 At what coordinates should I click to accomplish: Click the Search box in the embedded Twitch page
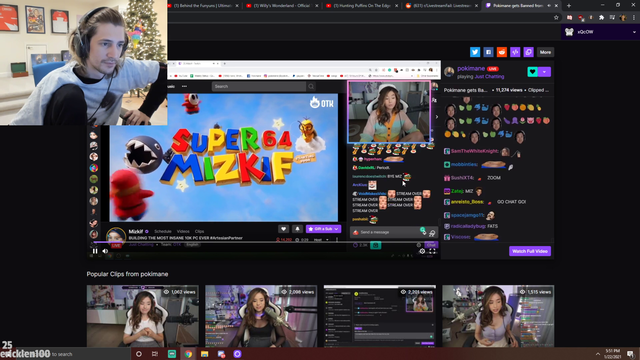coord(259,87)
